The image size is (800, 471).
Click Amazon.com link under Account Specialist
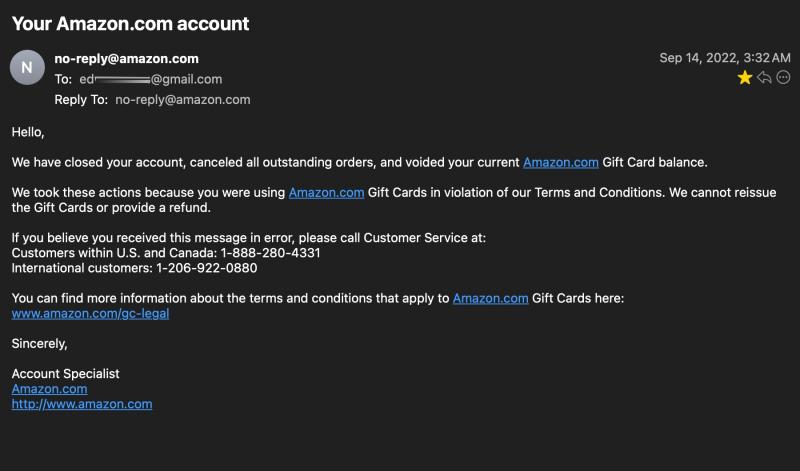pos(49,389)
